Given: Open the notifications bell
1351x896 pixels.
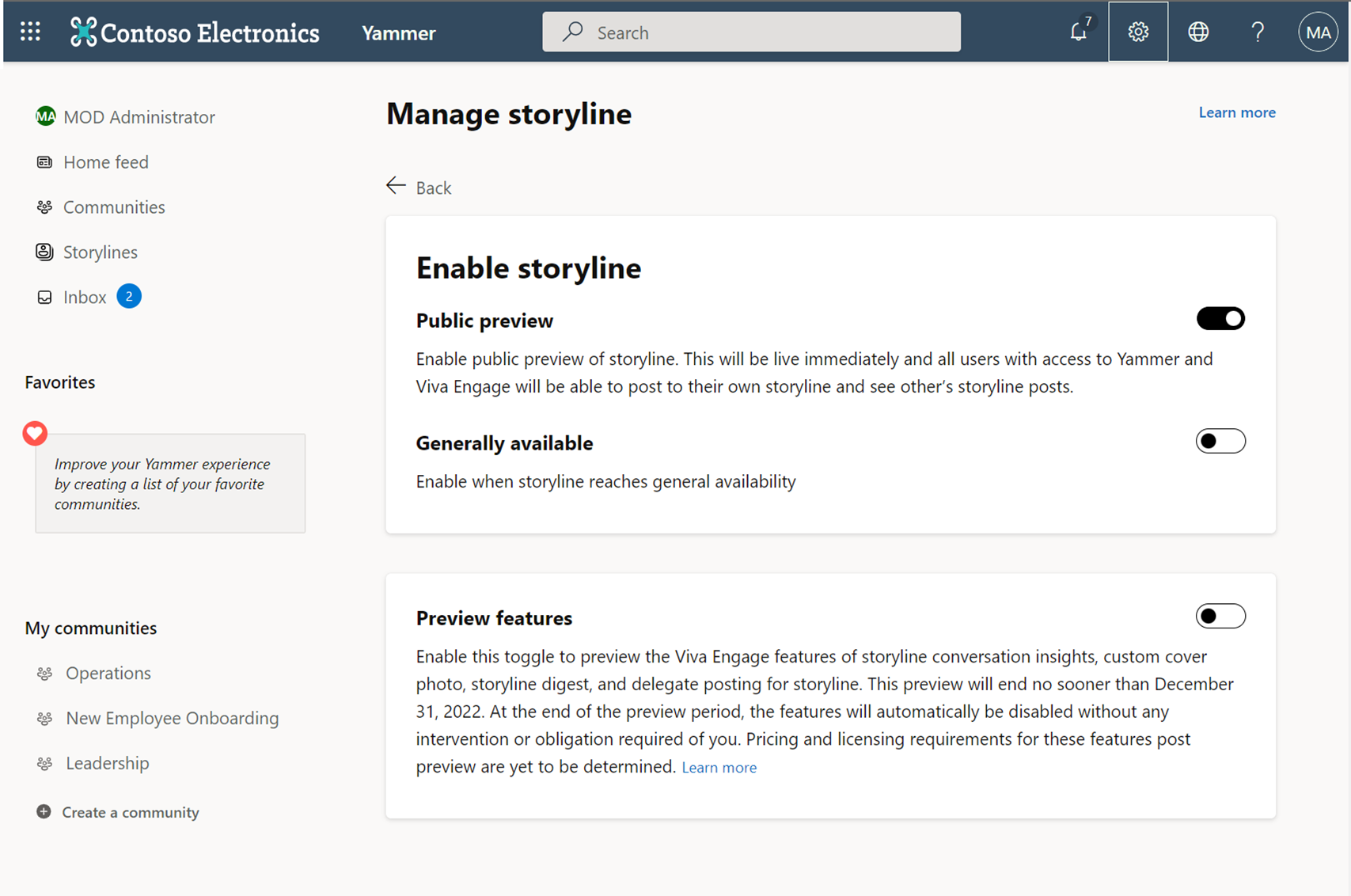Looking at the screenshot, I should click(x=1078, y=32).
